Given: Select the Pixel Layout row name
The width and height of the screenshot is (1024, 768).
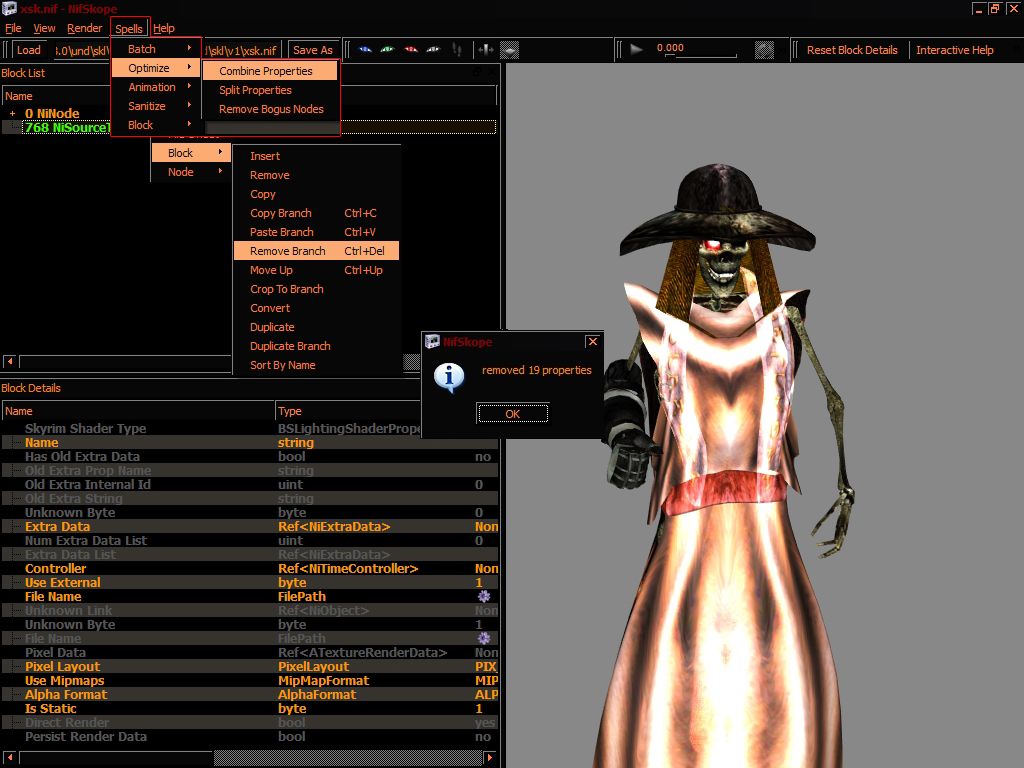Looking at the screenshot, I should coord(63,666).
